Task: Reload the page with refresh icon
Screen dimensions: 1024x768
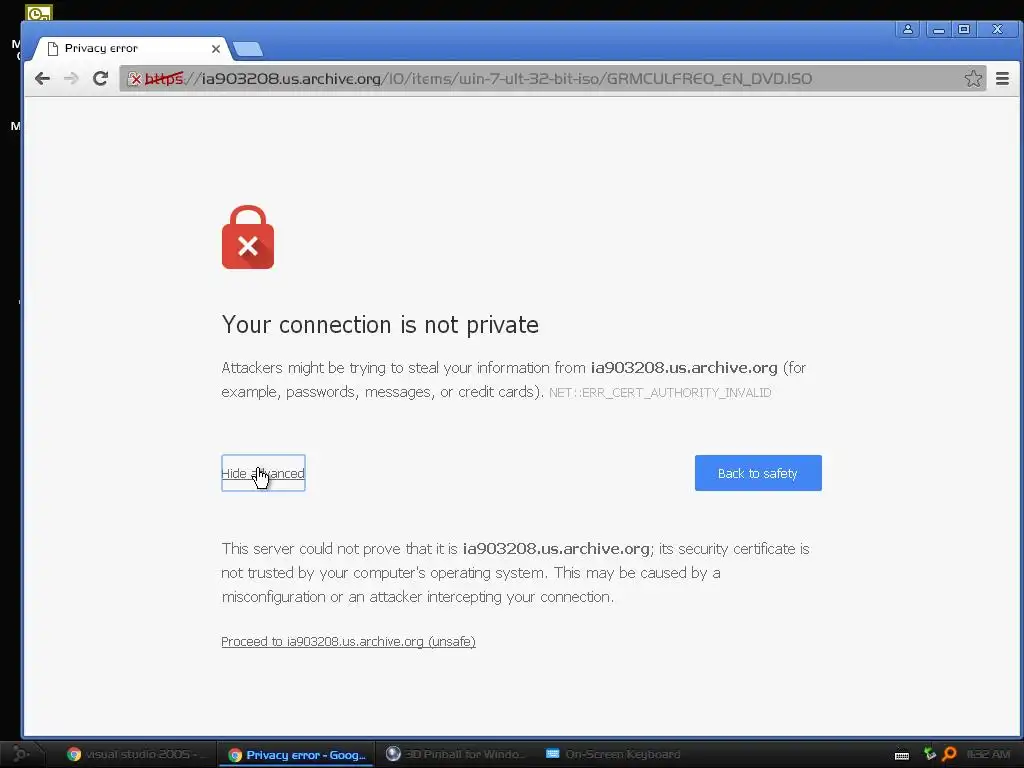Action: [x=101, y=79]
